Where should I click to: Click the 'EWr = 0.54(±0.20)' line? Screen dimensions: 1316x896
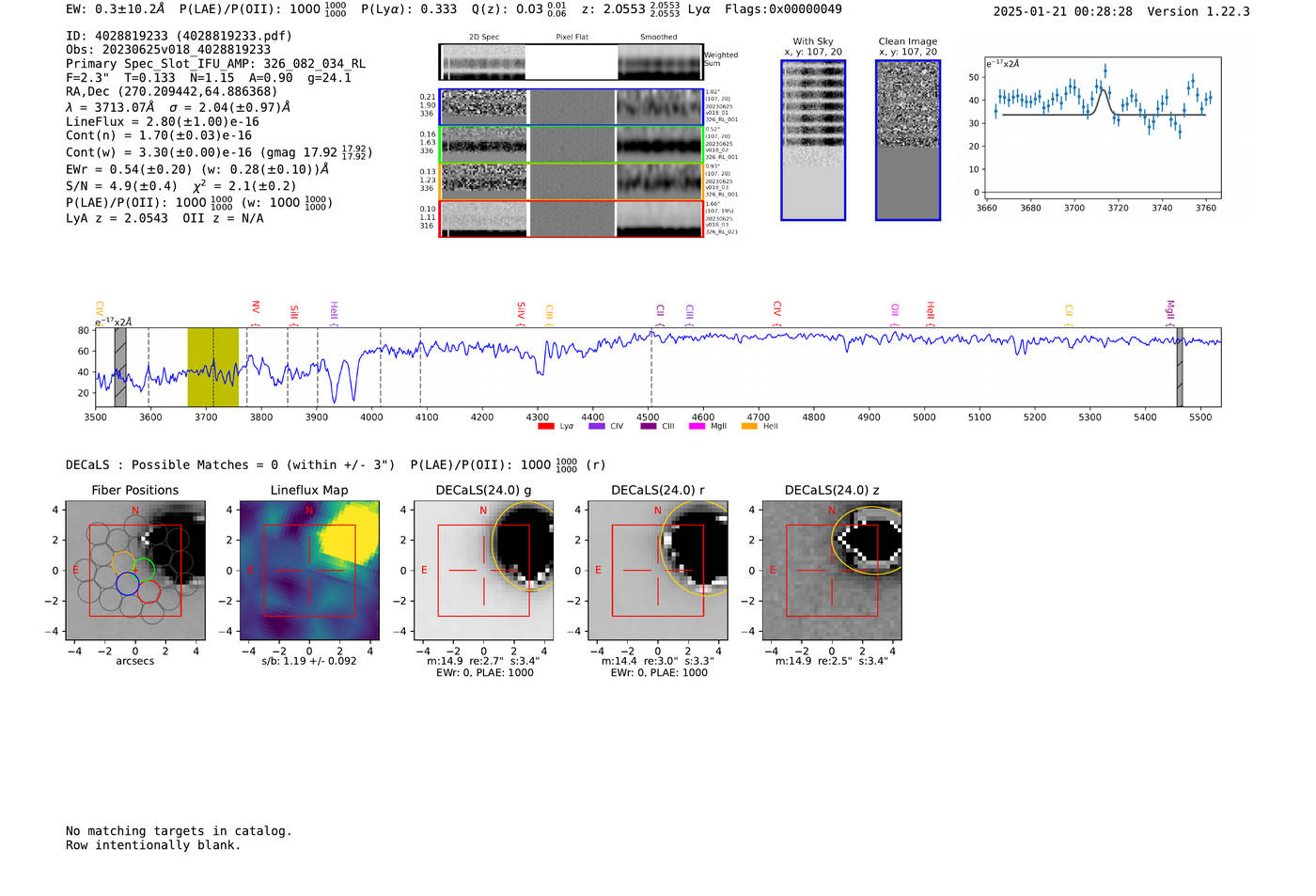coord(197,169)
